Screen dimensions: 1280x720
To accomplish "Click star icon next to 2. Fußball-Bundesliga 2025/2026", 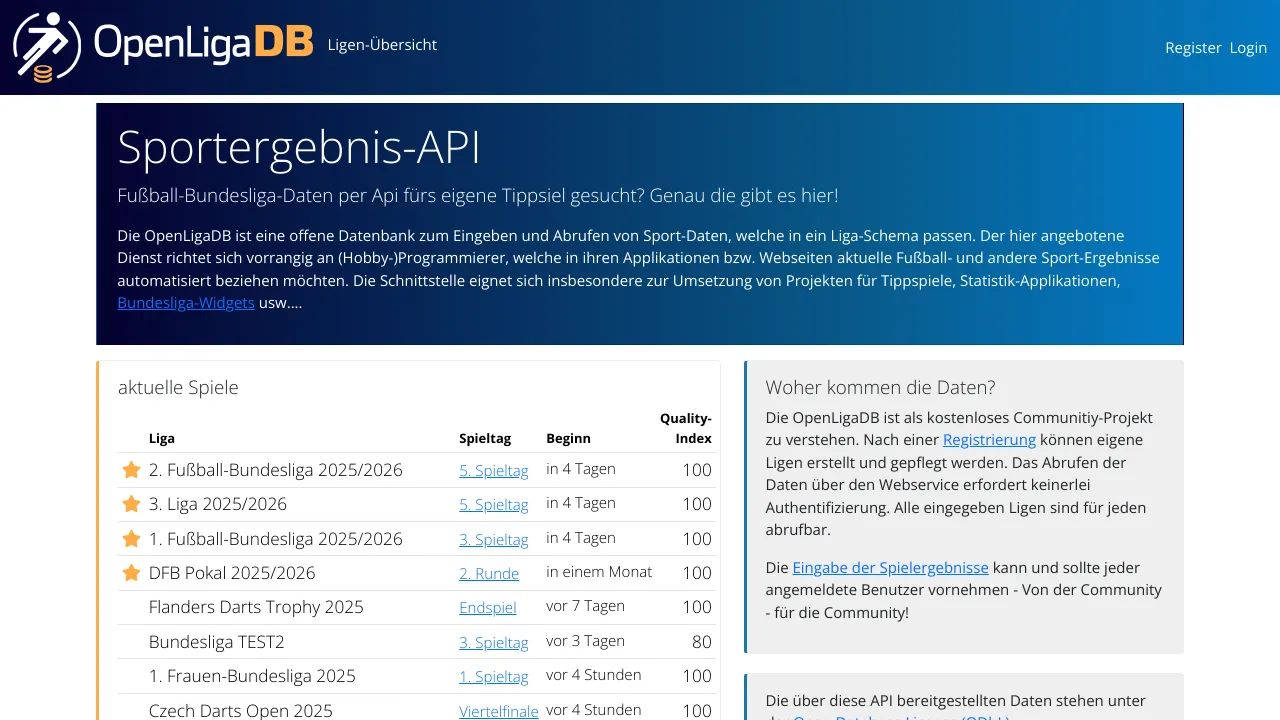I will pyautogui.click(x=131, y=470).
